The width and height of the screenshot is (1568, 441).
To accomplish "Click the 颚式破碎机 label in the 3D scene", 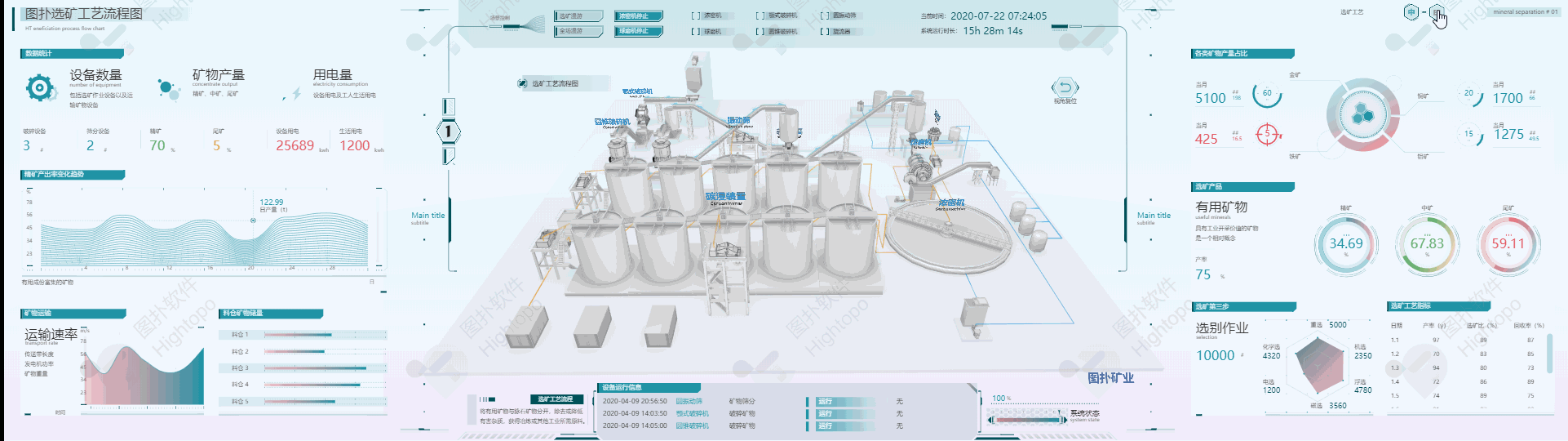I will [x=637, y=91].
